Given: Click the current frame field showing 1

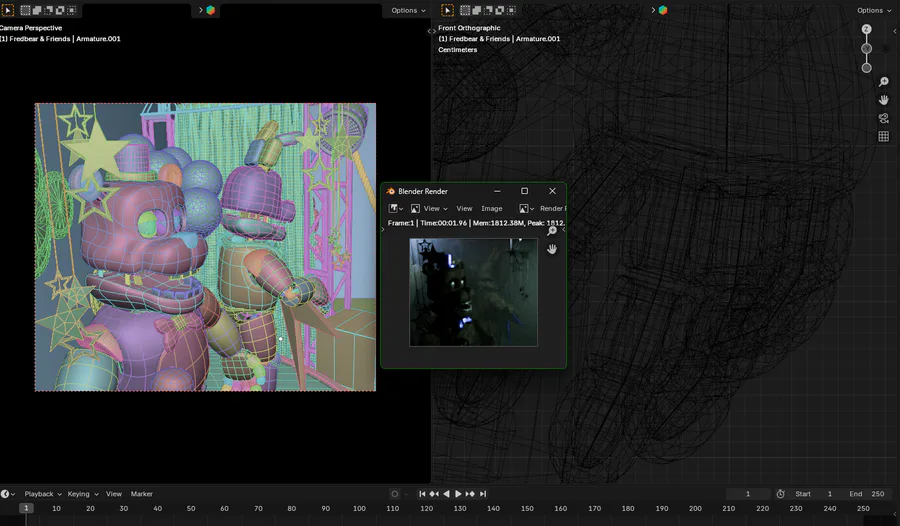Looking at the screenshot, I should (748, 494).
